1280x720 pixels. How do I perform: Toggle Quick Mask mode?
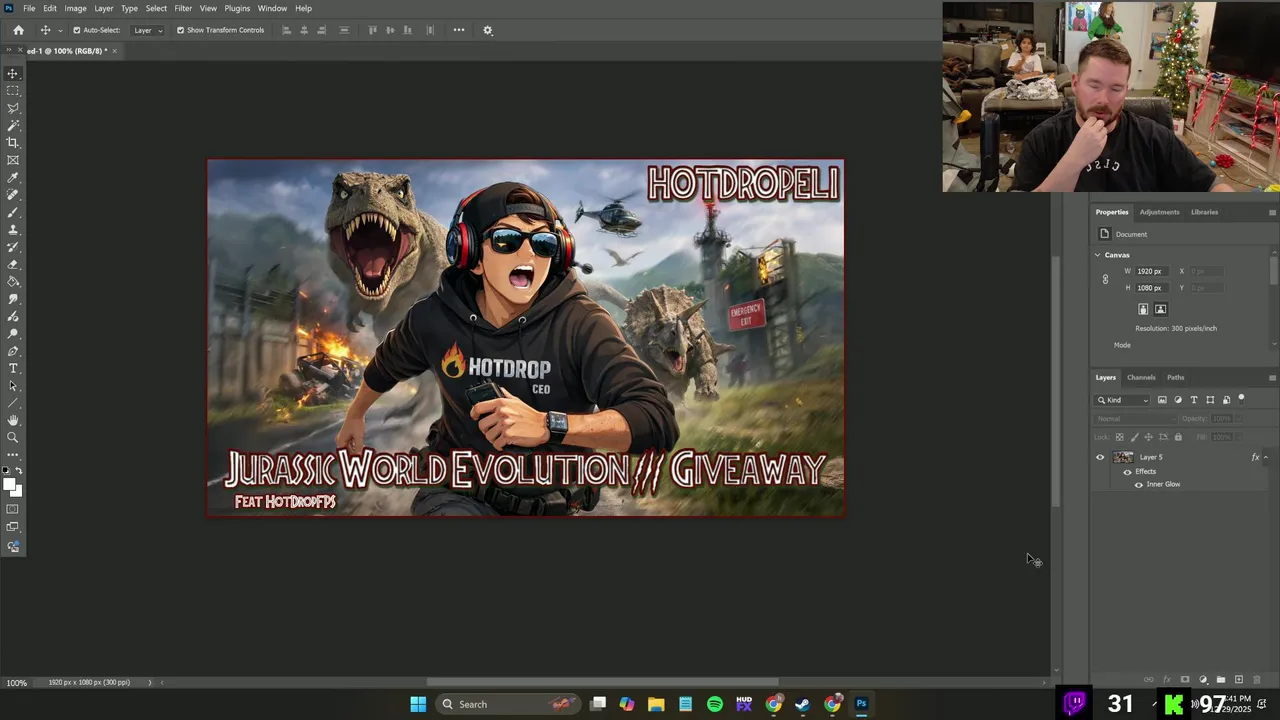coord(13,509)
